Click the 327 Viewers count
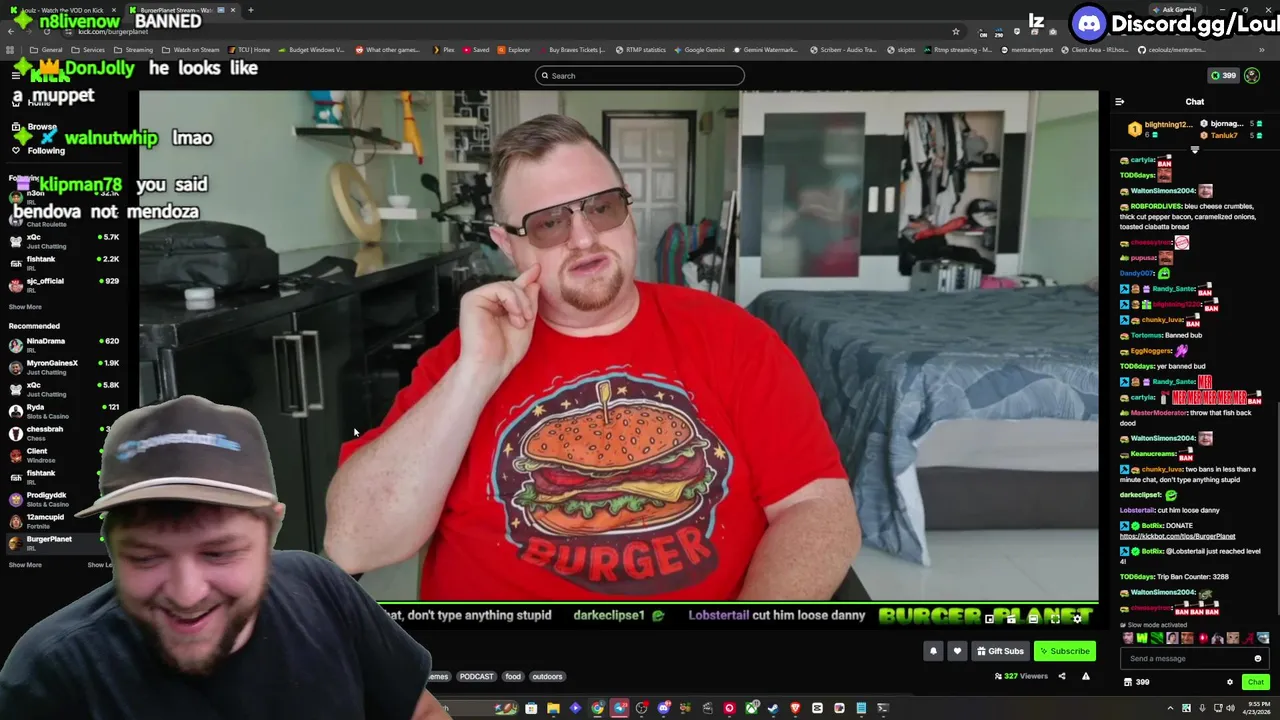This screenshot has height=720, width=1280. click(x=1021, y=676)
